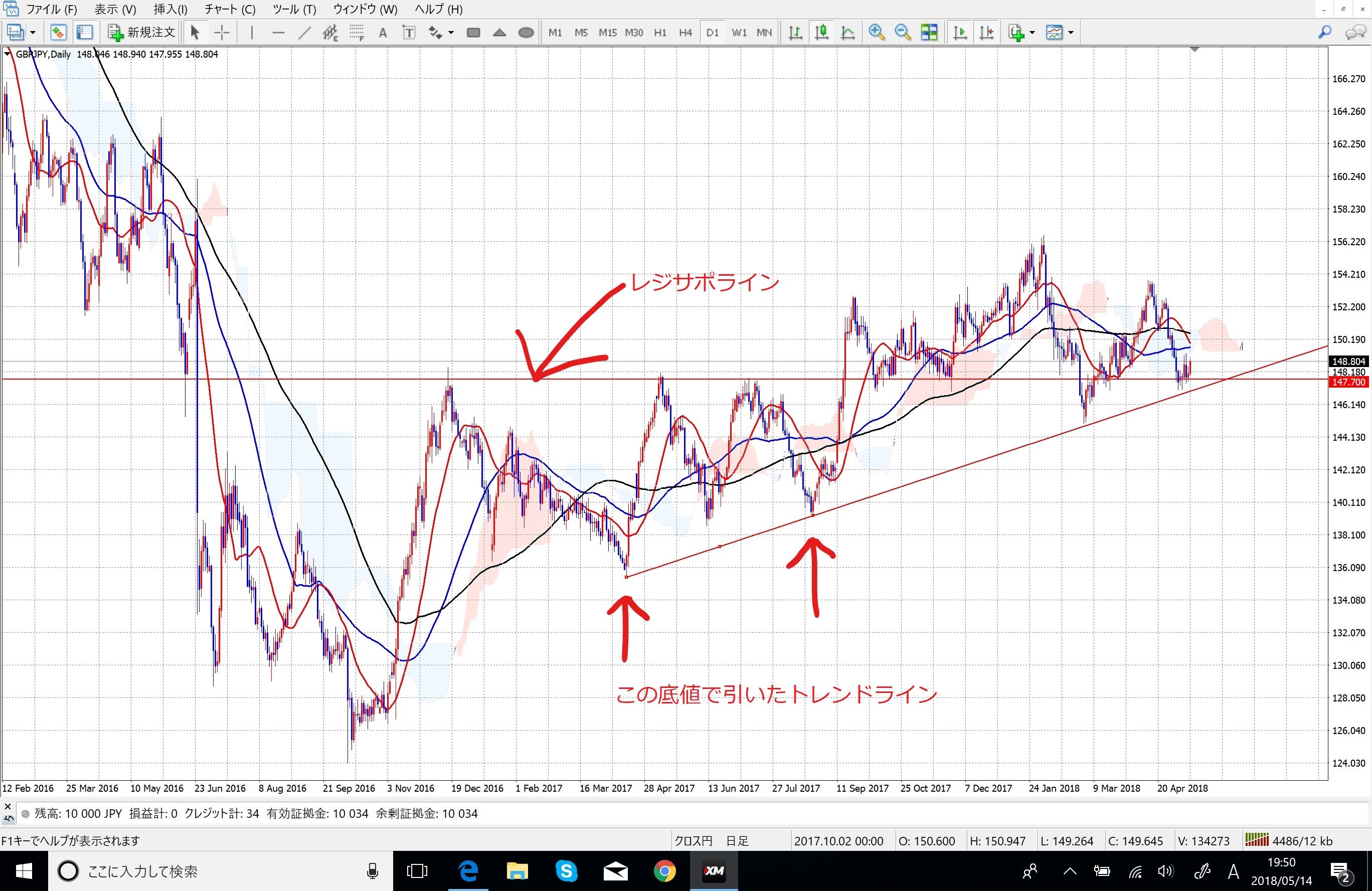Select the Fibonacci retracement tool
The width and height of the screenshot is (1372, 891).
click(x=357, y=33)
